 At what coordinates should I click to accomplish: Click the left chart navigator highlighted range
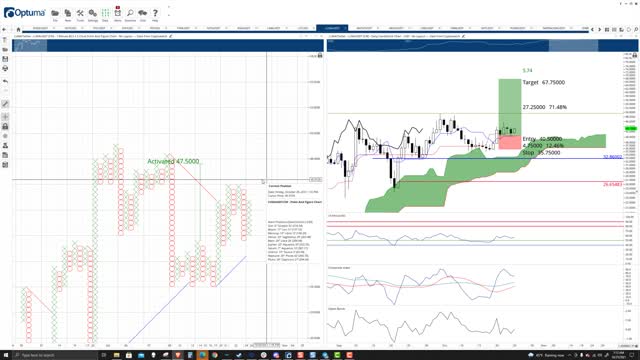point(30,46)
